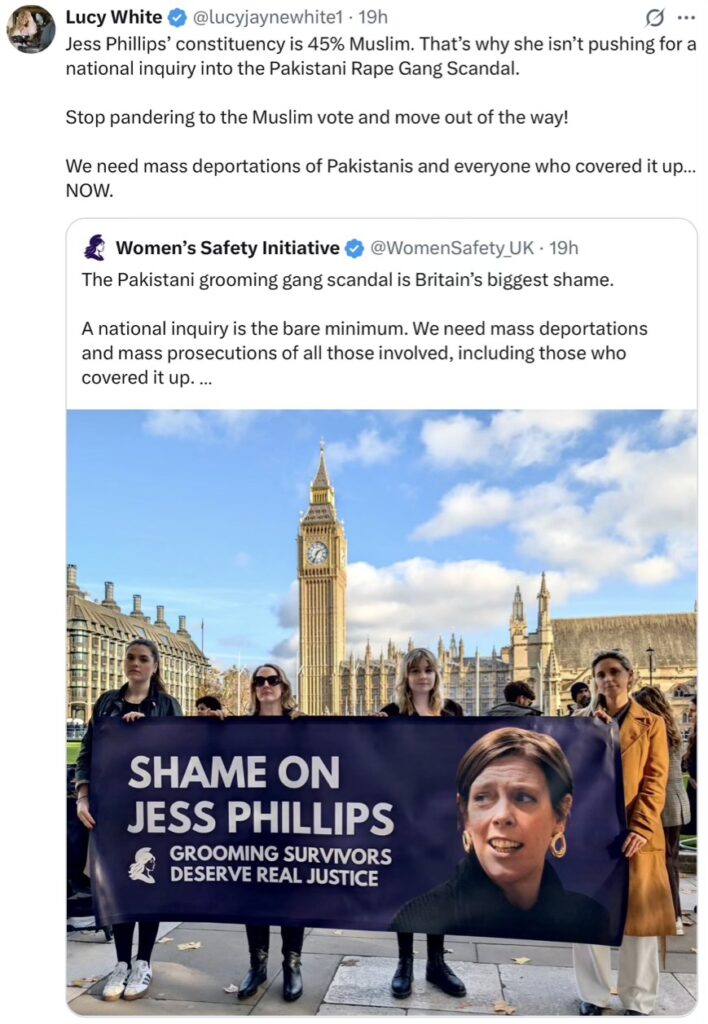The height and width of the screenshot is (1024, 708).
Task: Expand the truncated quoted text ellipsis
Action: [205, 379]
